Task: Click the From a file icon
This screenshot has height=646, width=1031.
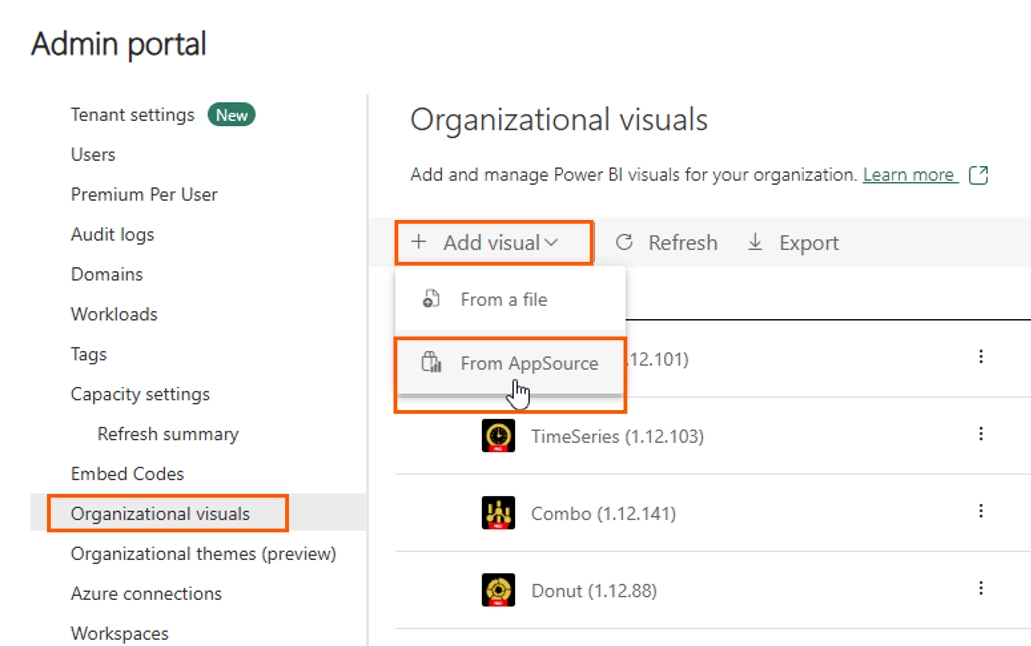Action: (x=431, y=299)
